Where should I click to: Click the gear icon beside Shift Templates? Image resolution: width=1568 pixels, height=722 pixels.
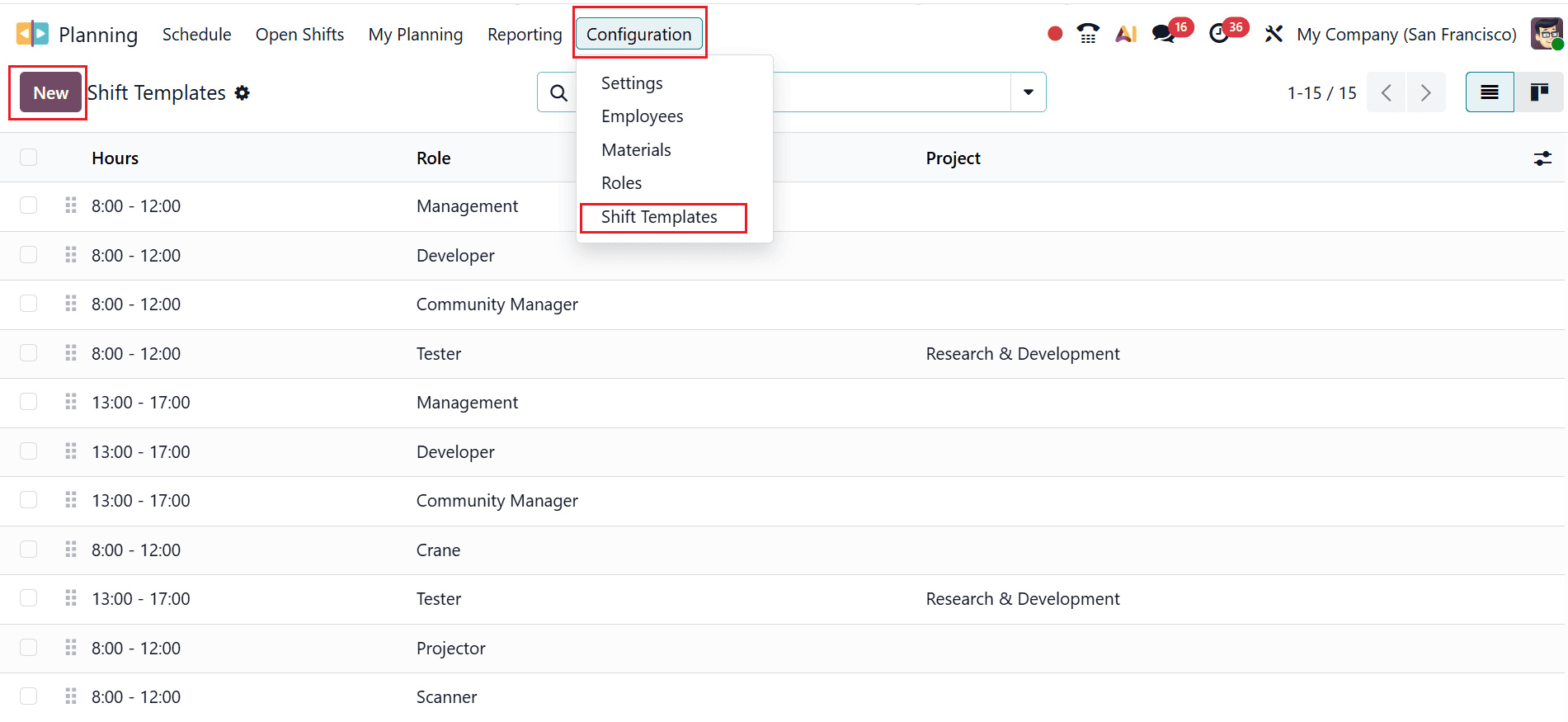pyautogui.click(x=242, y=93)
